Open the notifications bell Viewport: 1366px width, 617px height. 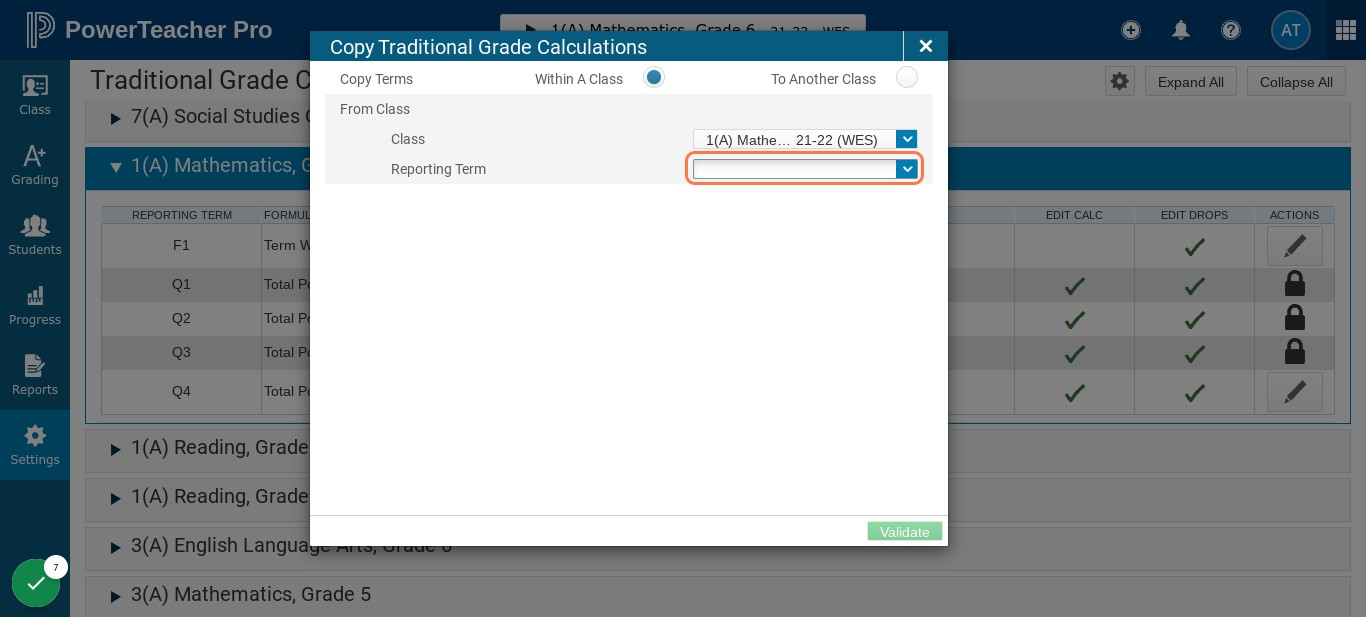pos(1181,30)
